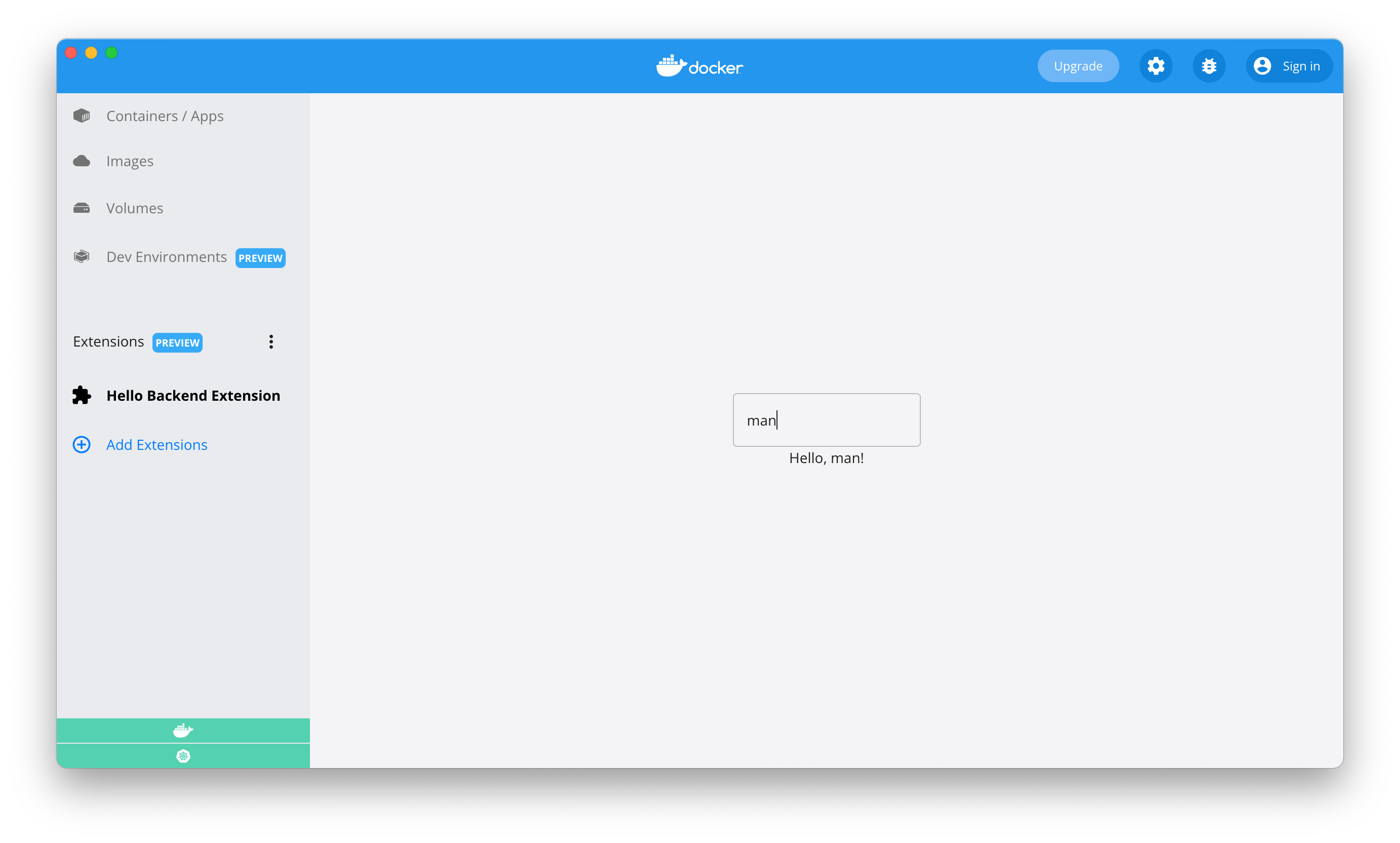Maximize window with the green button
The height and width of the screenshot is (843, 1400).
point(111,53)
